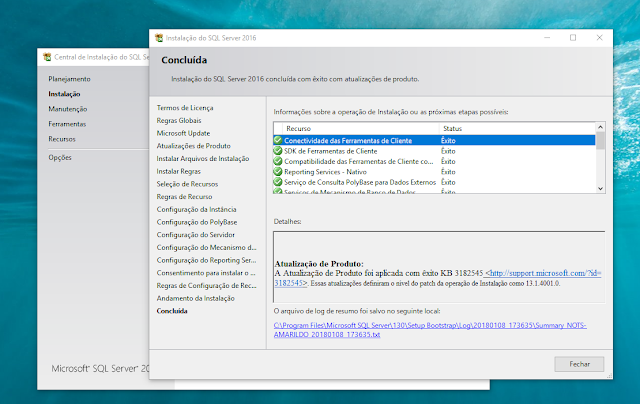Open the Summary log file path link
Viewport: 640px width, 404px height.
[x=430, y=330]
